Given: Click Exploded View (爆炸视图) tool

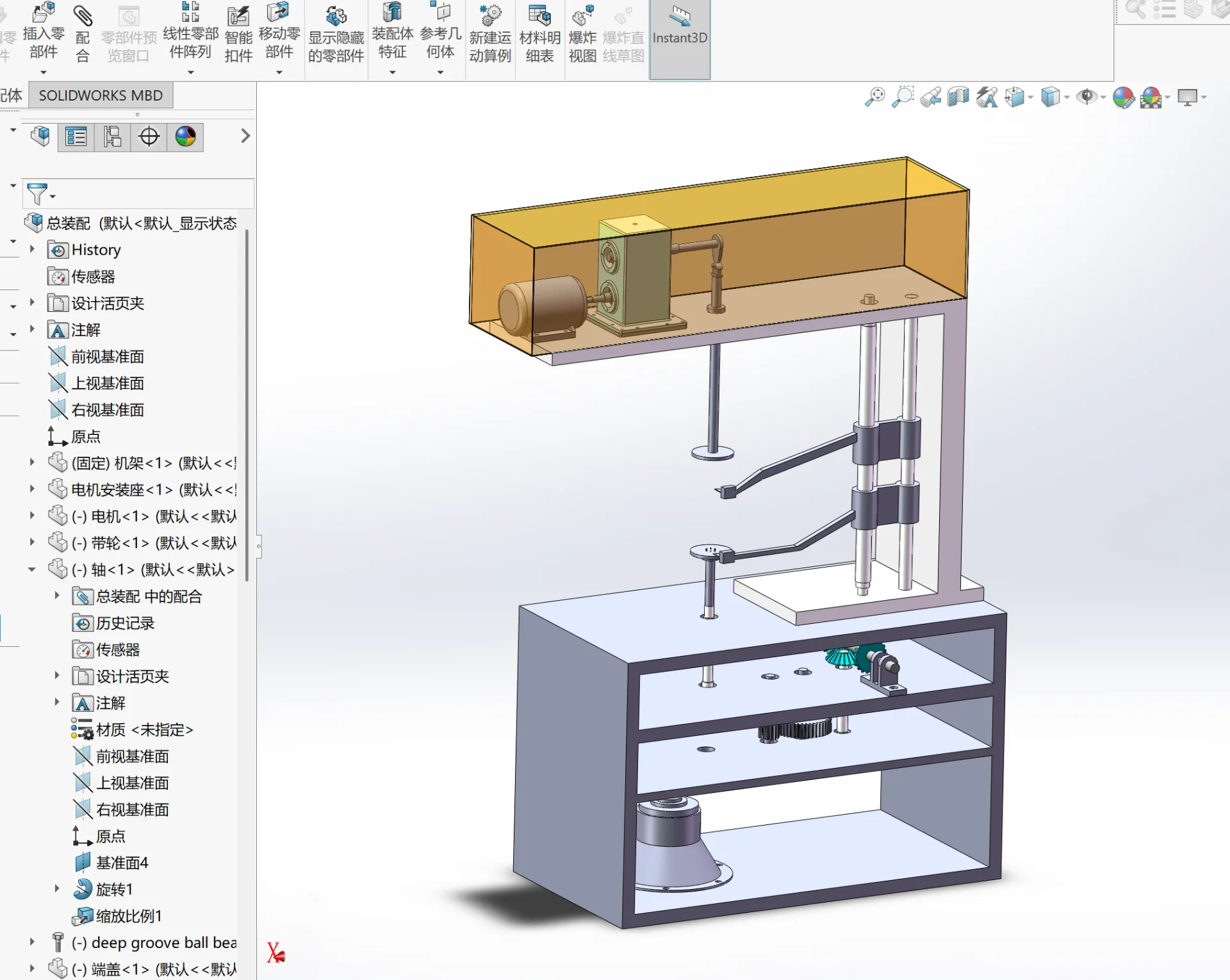Looking at the screenshot, I should click(582, 35).
